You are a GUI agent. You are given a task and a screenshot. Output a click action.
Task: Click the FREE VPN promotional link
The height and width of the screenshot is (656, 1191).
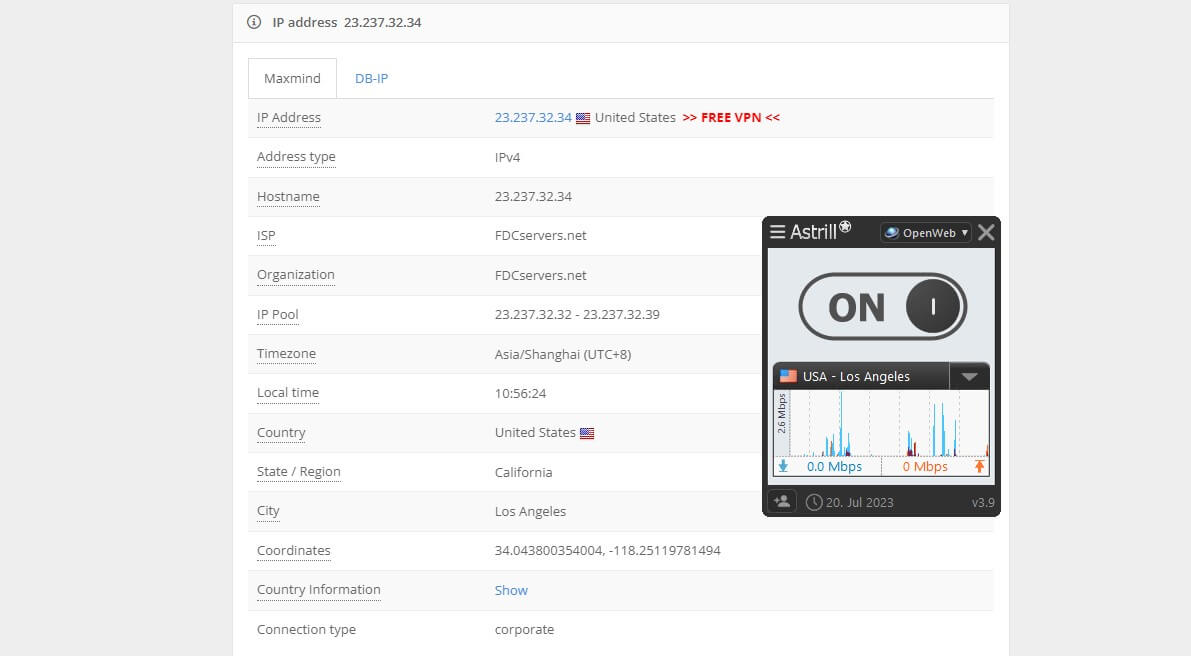pyautogui.click(x=731, y=118)
